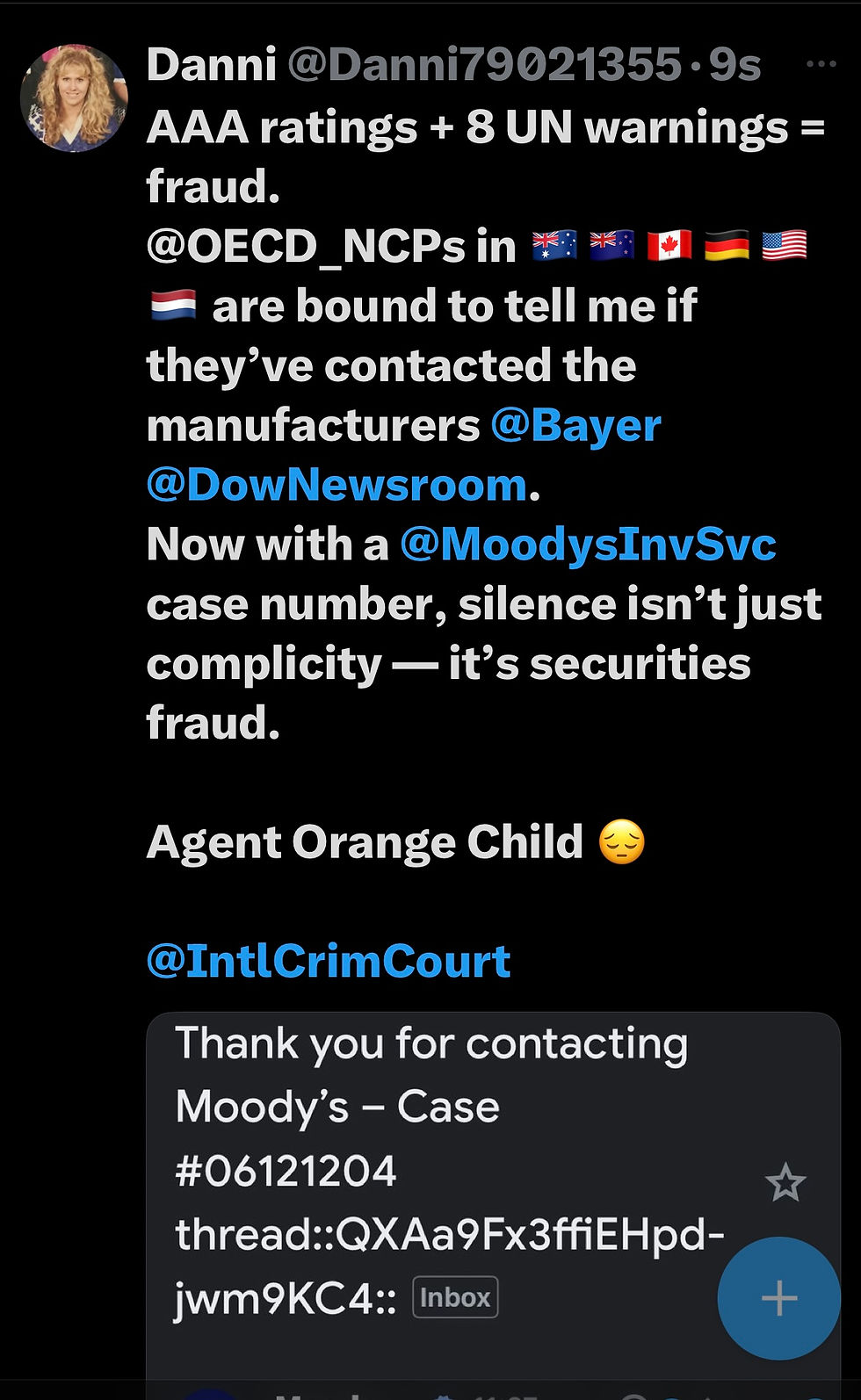Visit the @MoodysInvSvc profile mention
The image size is (861, 1400).
pyautogui.click(x=588, y=545)
